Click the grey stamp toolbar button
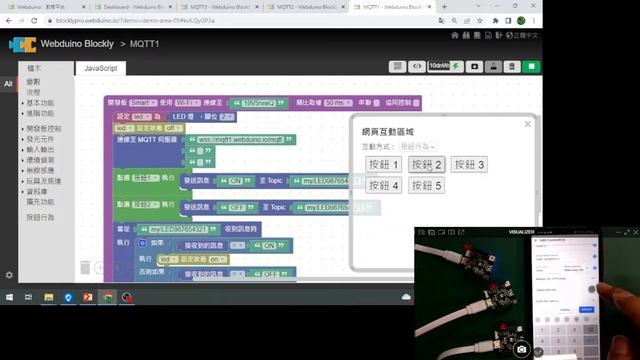Screen dimensions: 640x360 pyautogui.click(x=493, y=67)
